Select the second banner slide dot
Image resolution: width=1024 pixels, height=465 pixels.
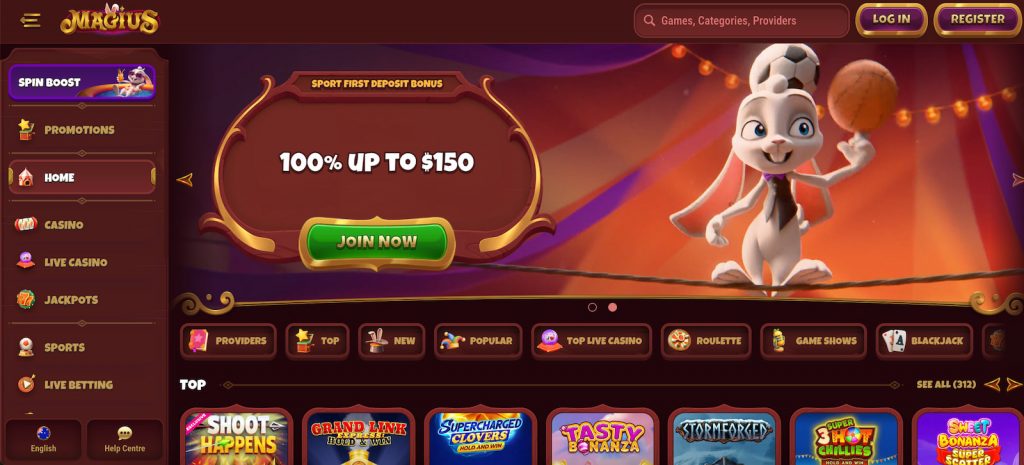613,307
